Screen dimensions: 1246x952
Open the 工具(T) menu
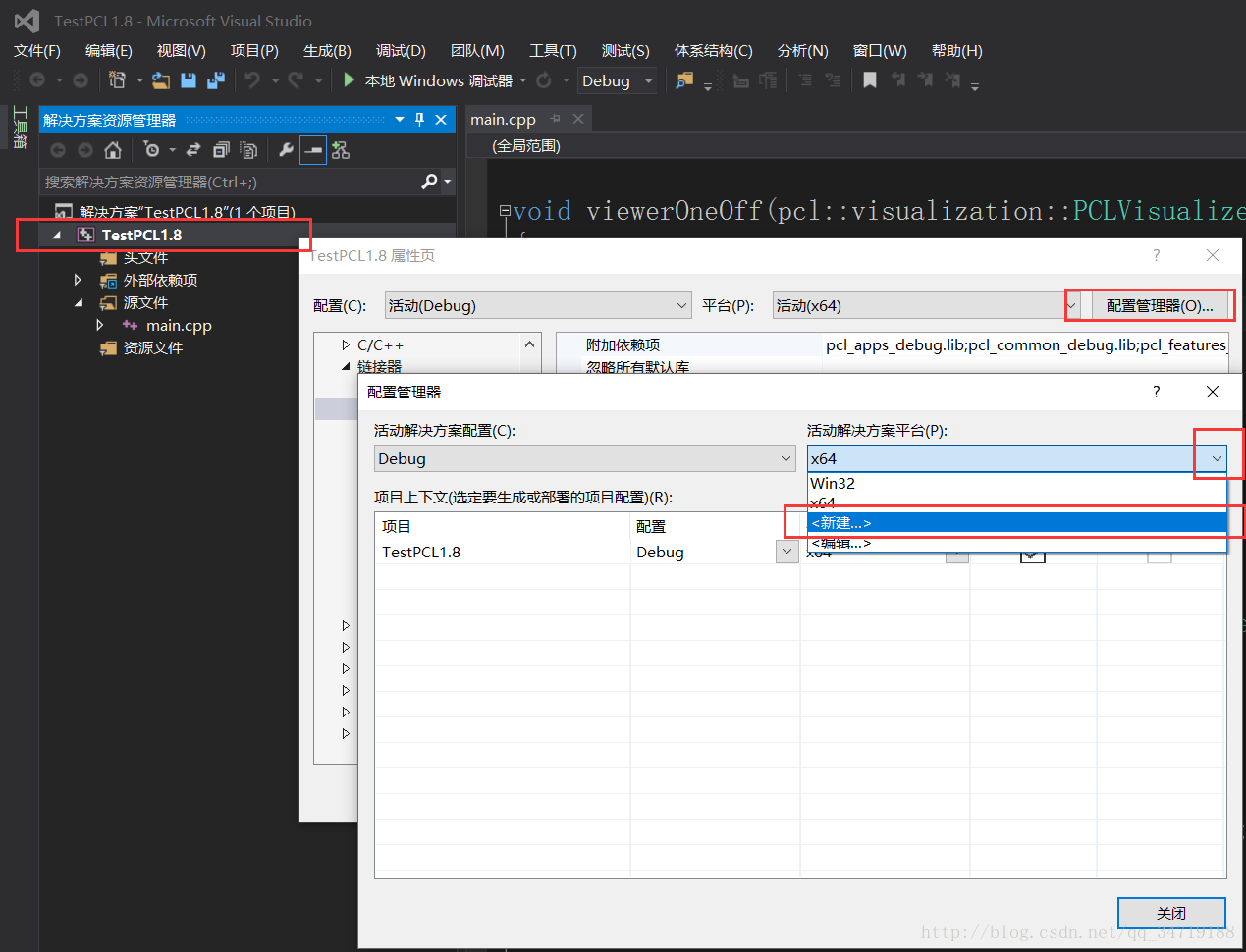(553, 50)
